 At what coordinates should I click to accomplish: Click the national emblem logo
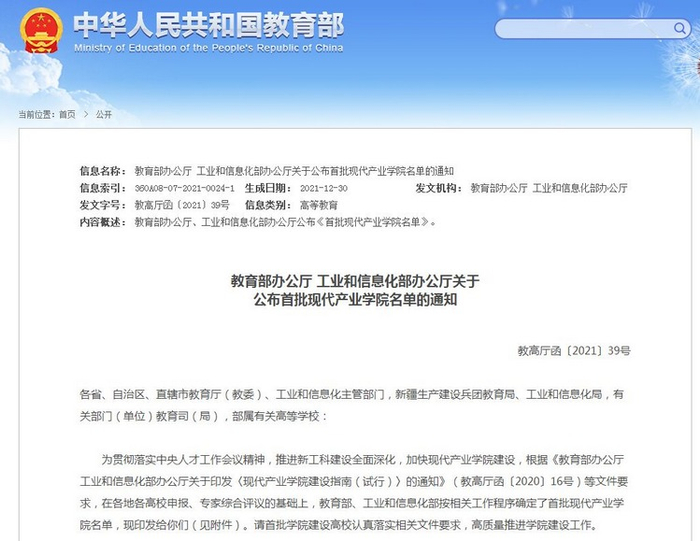click(41, 31)
